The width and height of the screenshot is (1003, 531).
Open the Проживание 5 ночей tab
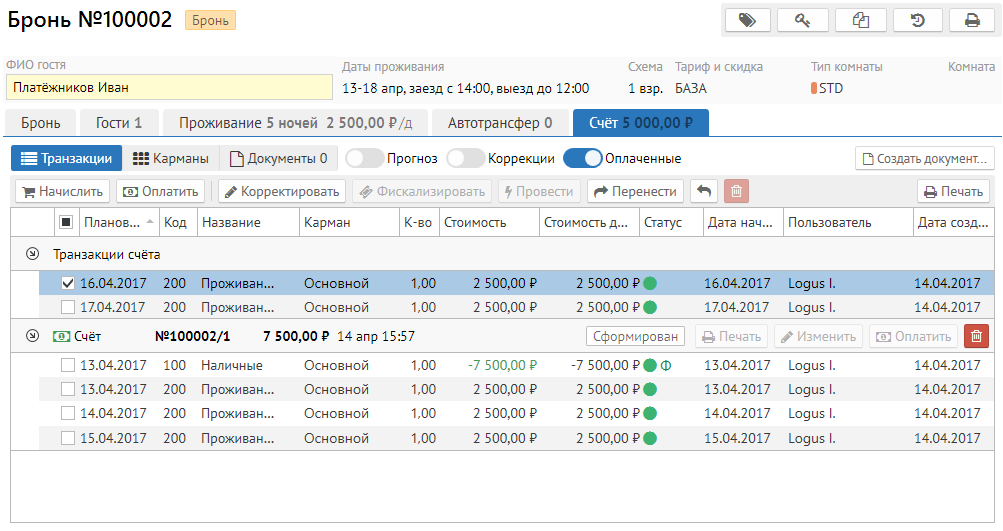pos(295,123)
